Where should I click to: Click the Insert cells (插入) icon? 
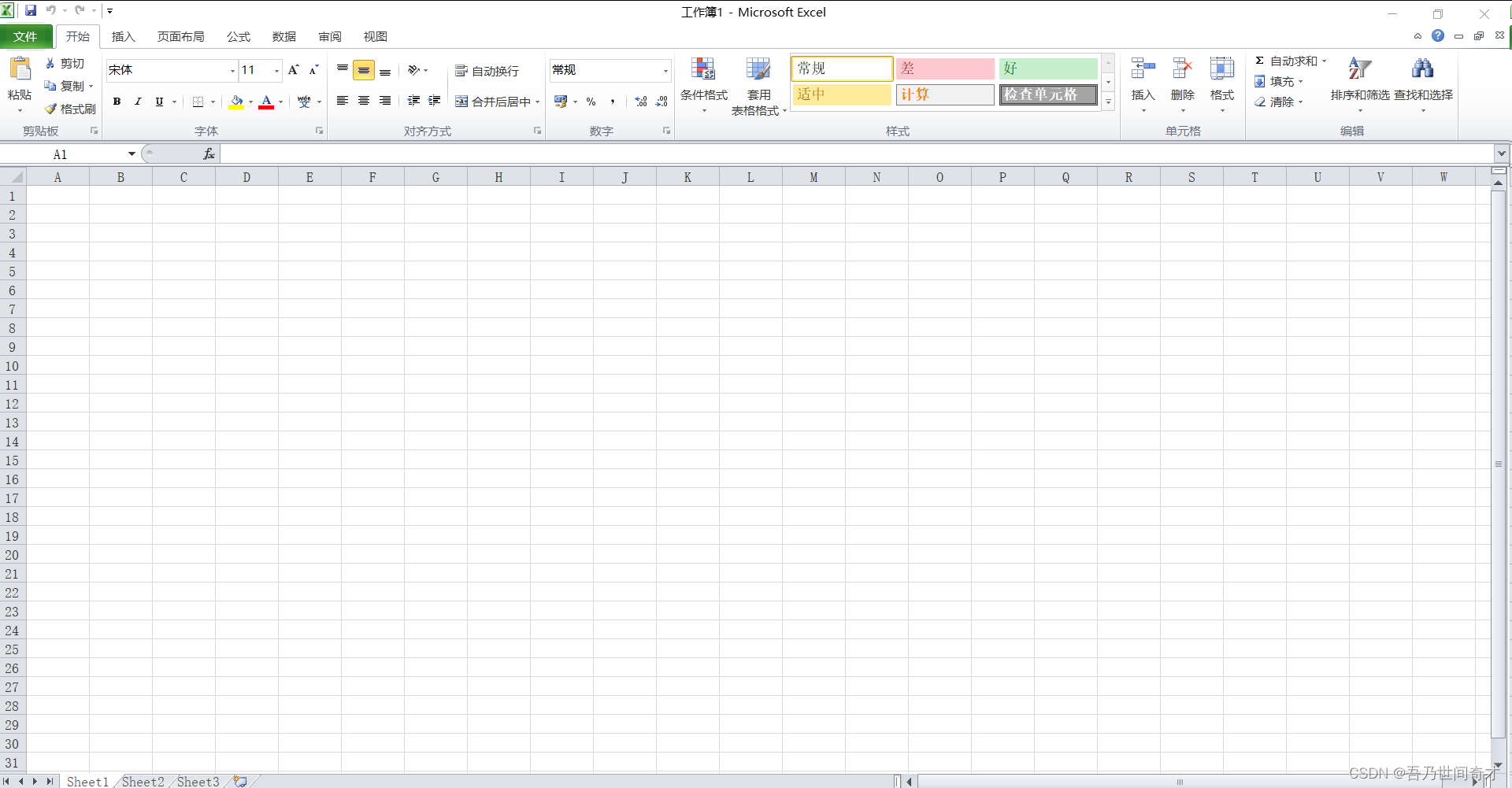pos(1143,69)
